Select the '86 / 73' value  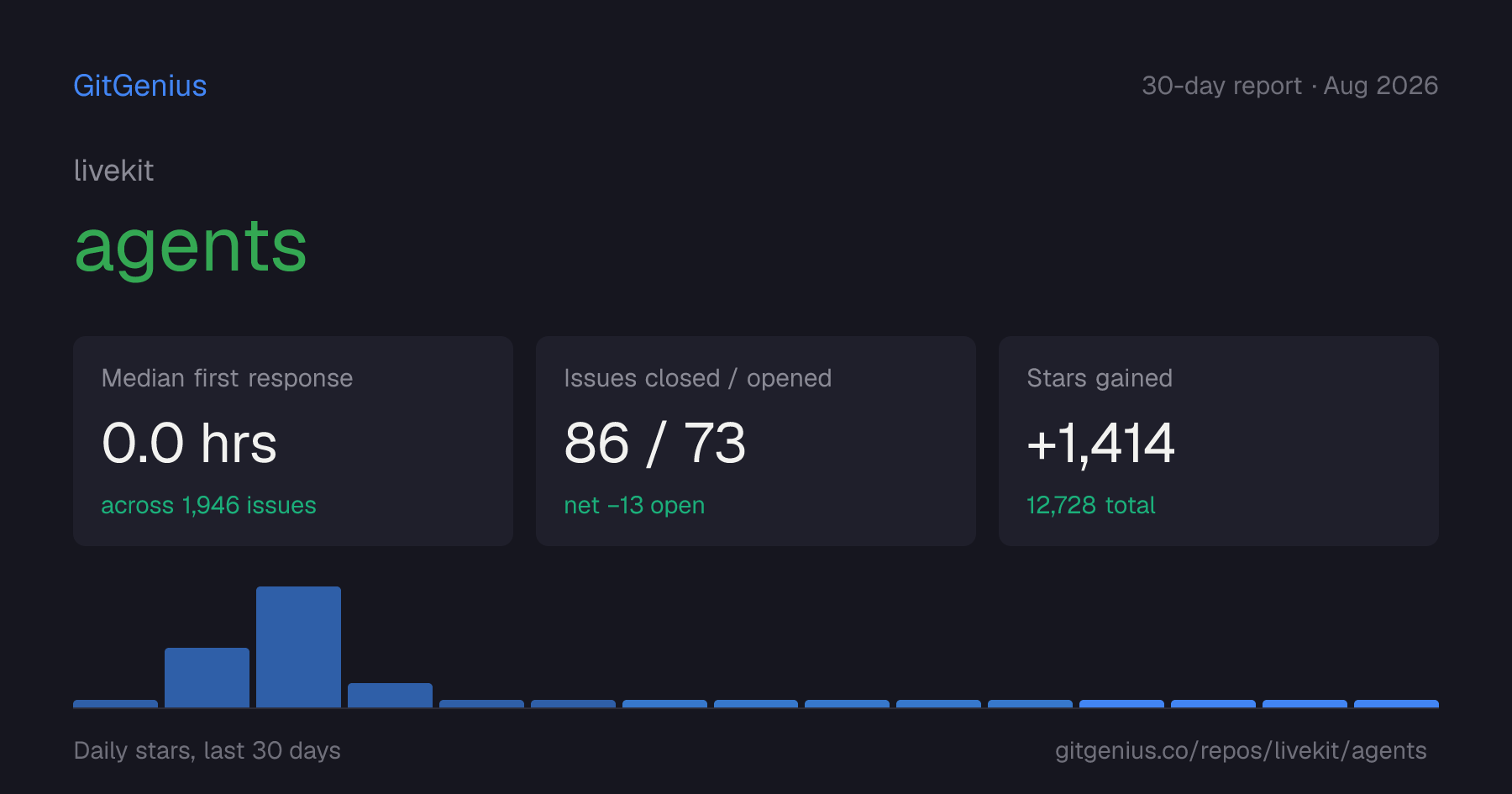tap(655, 443)
